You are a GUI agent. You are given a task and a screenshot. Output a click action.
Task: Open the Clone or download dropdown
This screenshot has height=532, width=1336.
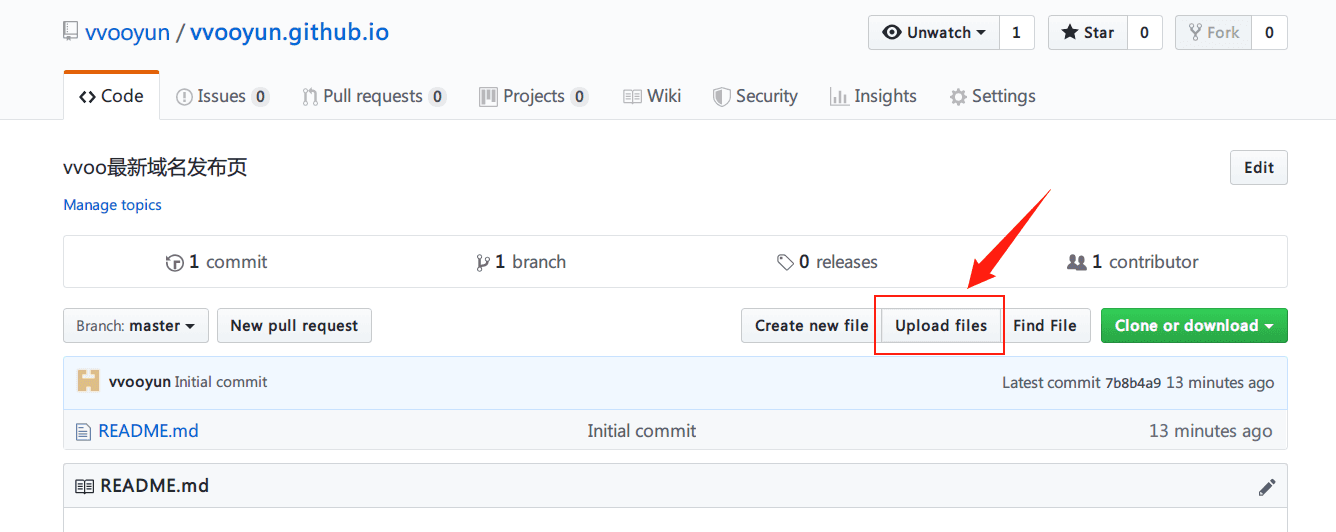pyautogui.click(x=1194, y=326)
